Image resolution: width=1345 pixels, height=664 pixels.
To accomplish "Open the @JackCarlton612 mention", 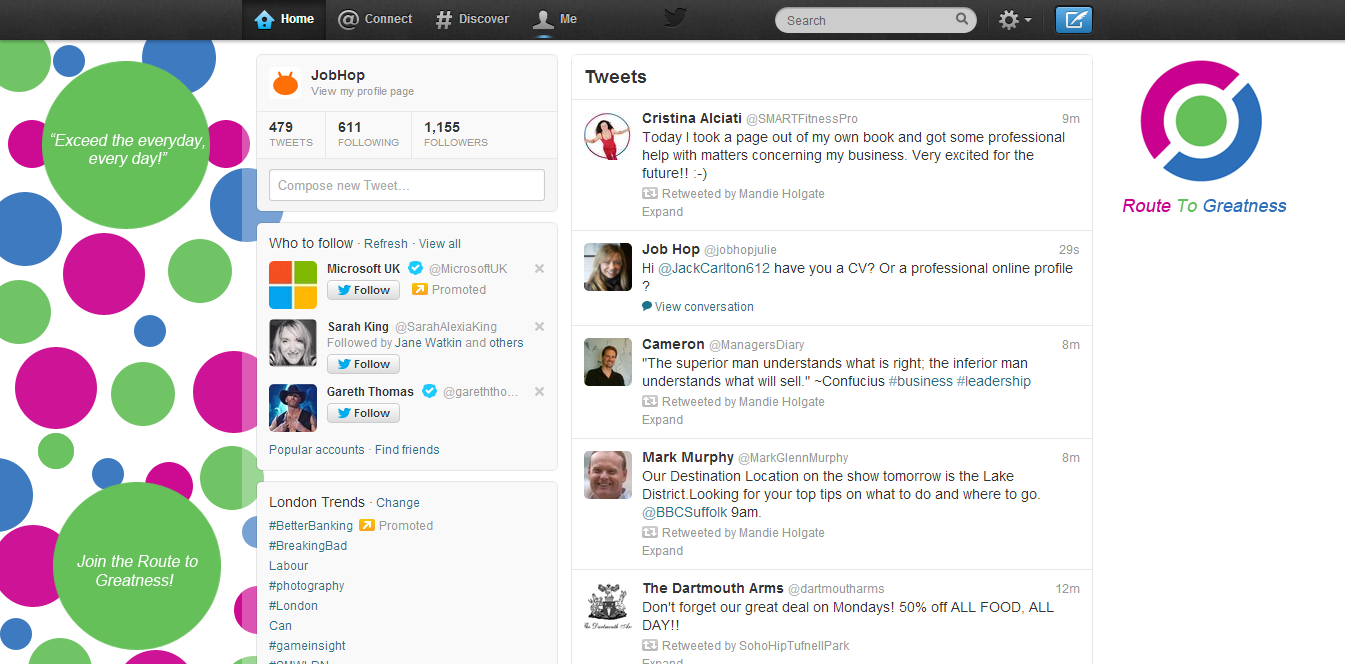I will tap(715, 268).
